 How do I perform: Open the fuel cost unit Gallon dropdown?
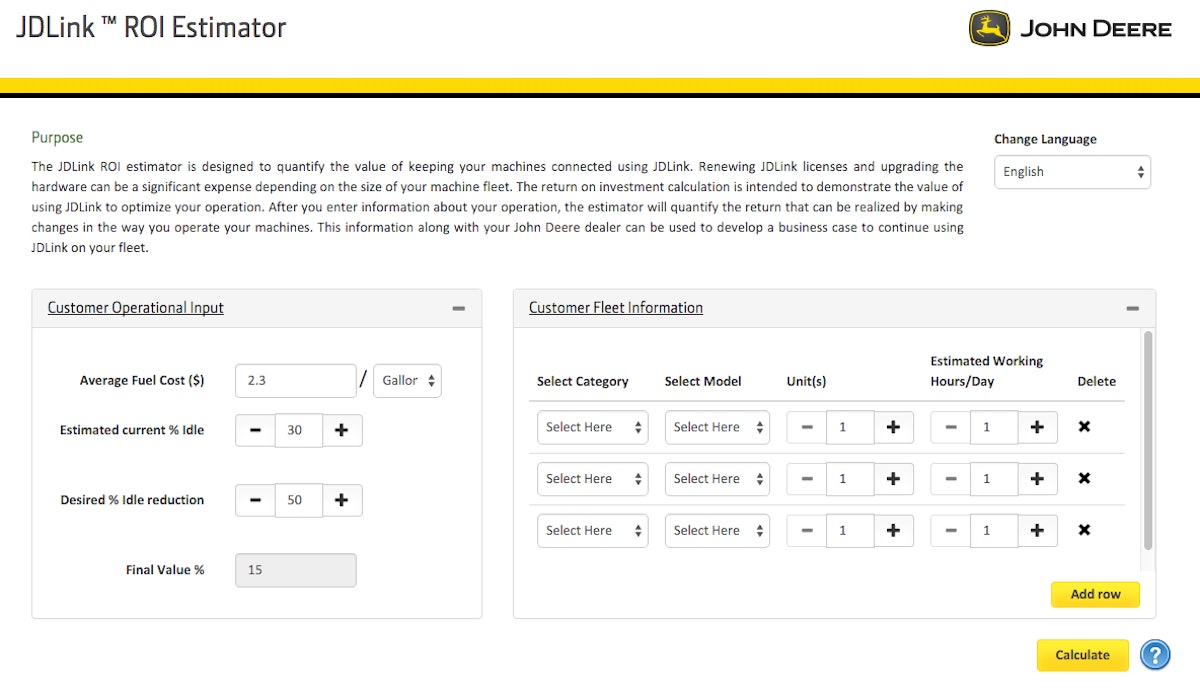(407, 380)
